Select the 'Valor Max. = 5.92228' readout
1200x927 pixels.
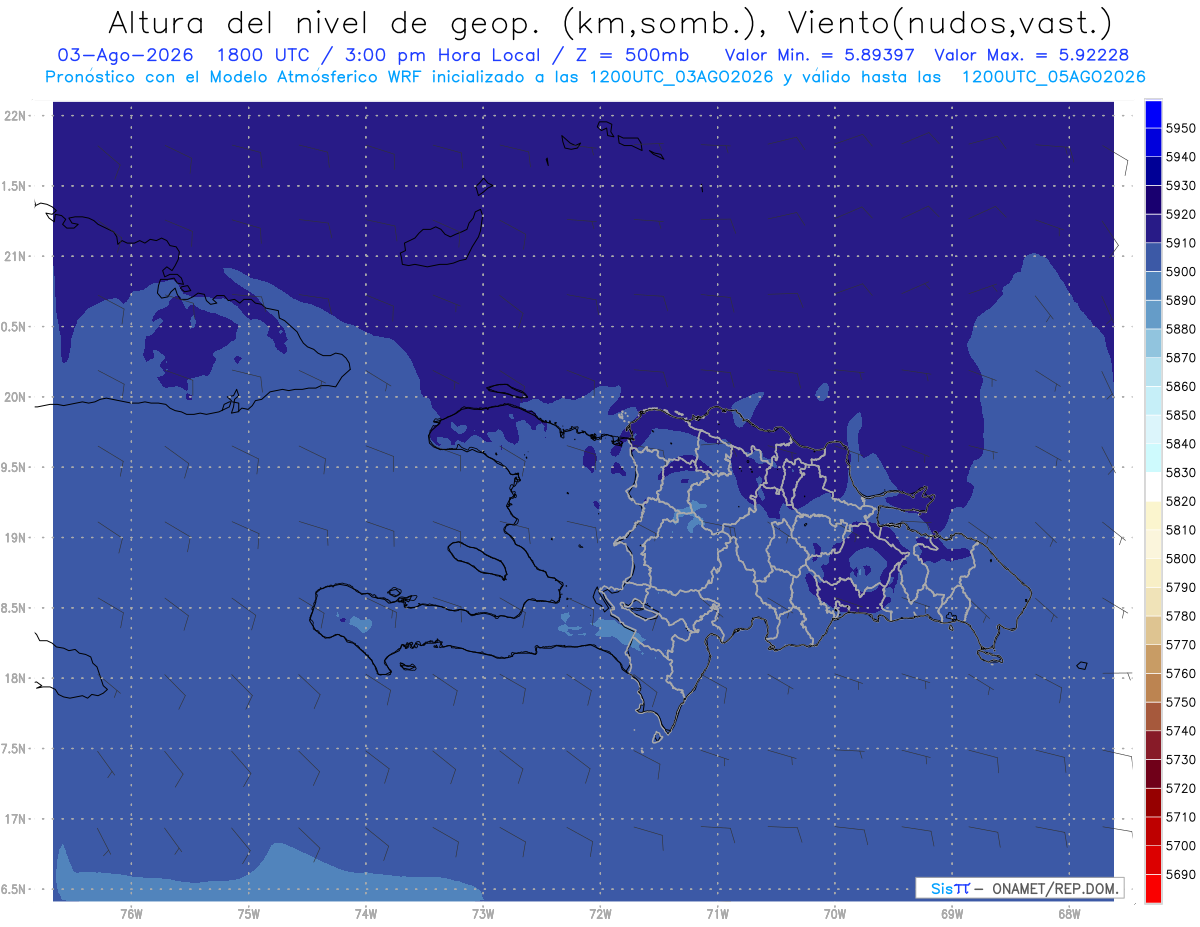1032,55
